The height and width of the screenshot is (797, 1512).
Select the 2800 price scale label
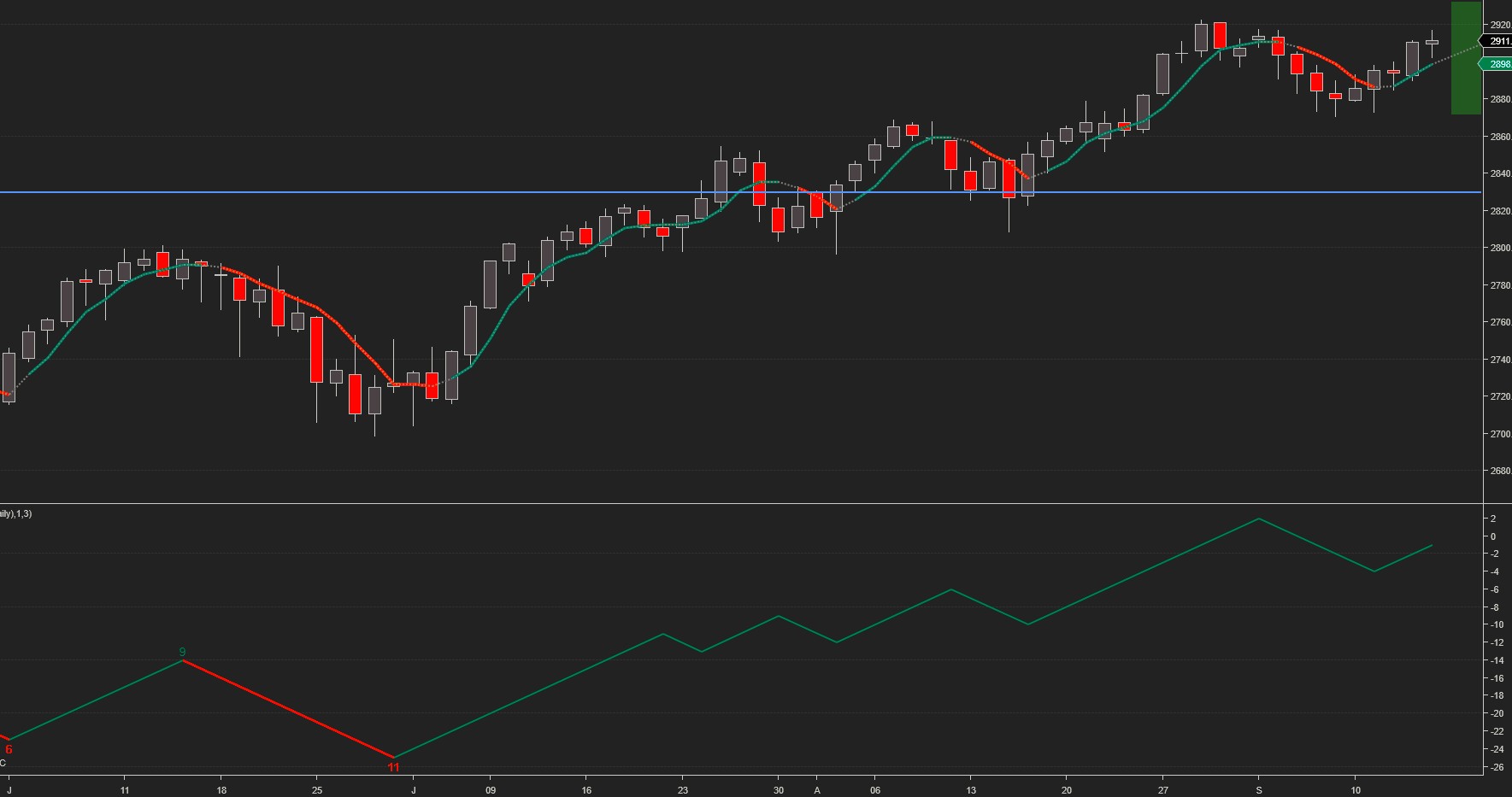1500,248
